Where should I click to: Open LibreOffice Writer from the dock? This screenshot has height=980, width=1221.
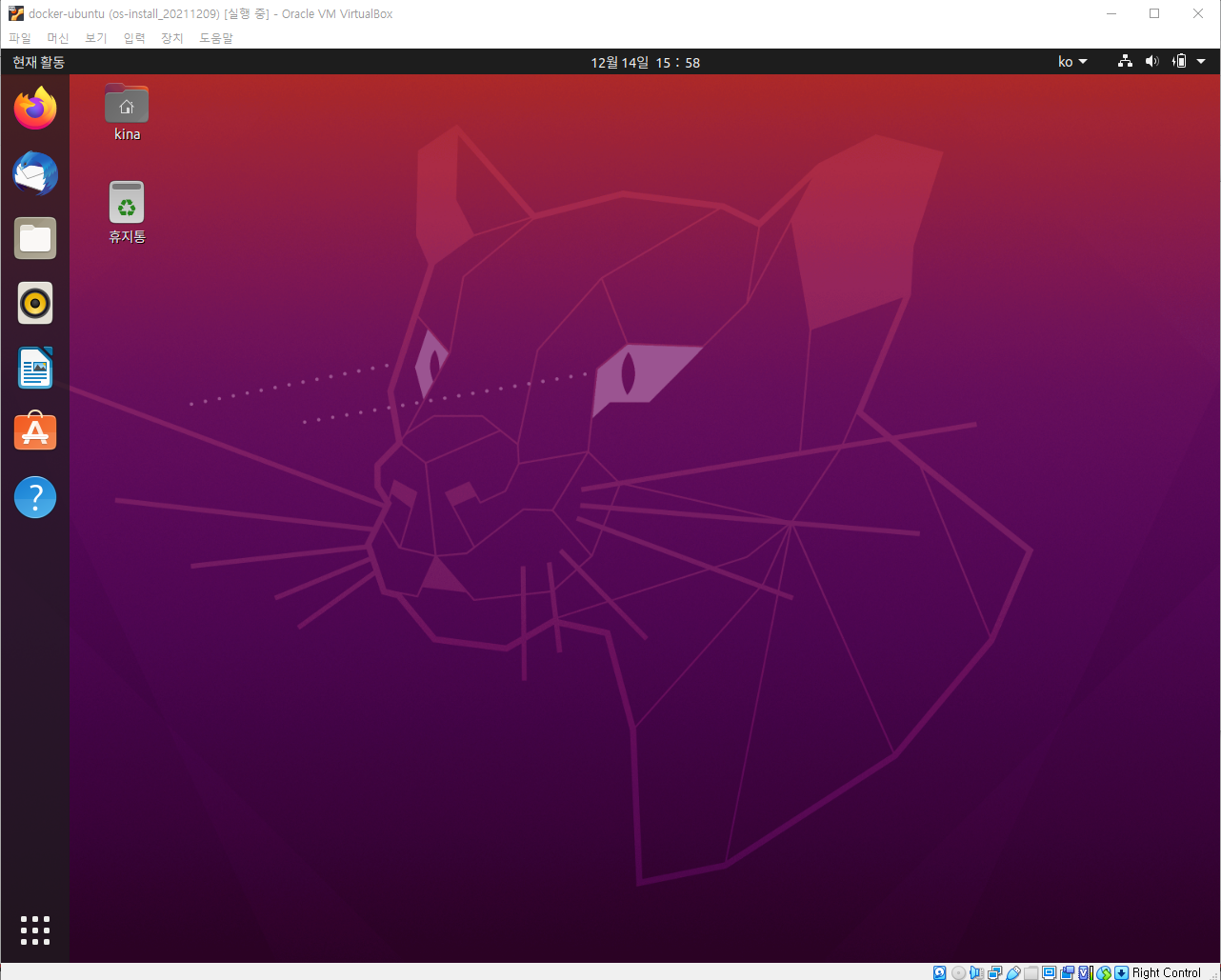pos(35,368)
